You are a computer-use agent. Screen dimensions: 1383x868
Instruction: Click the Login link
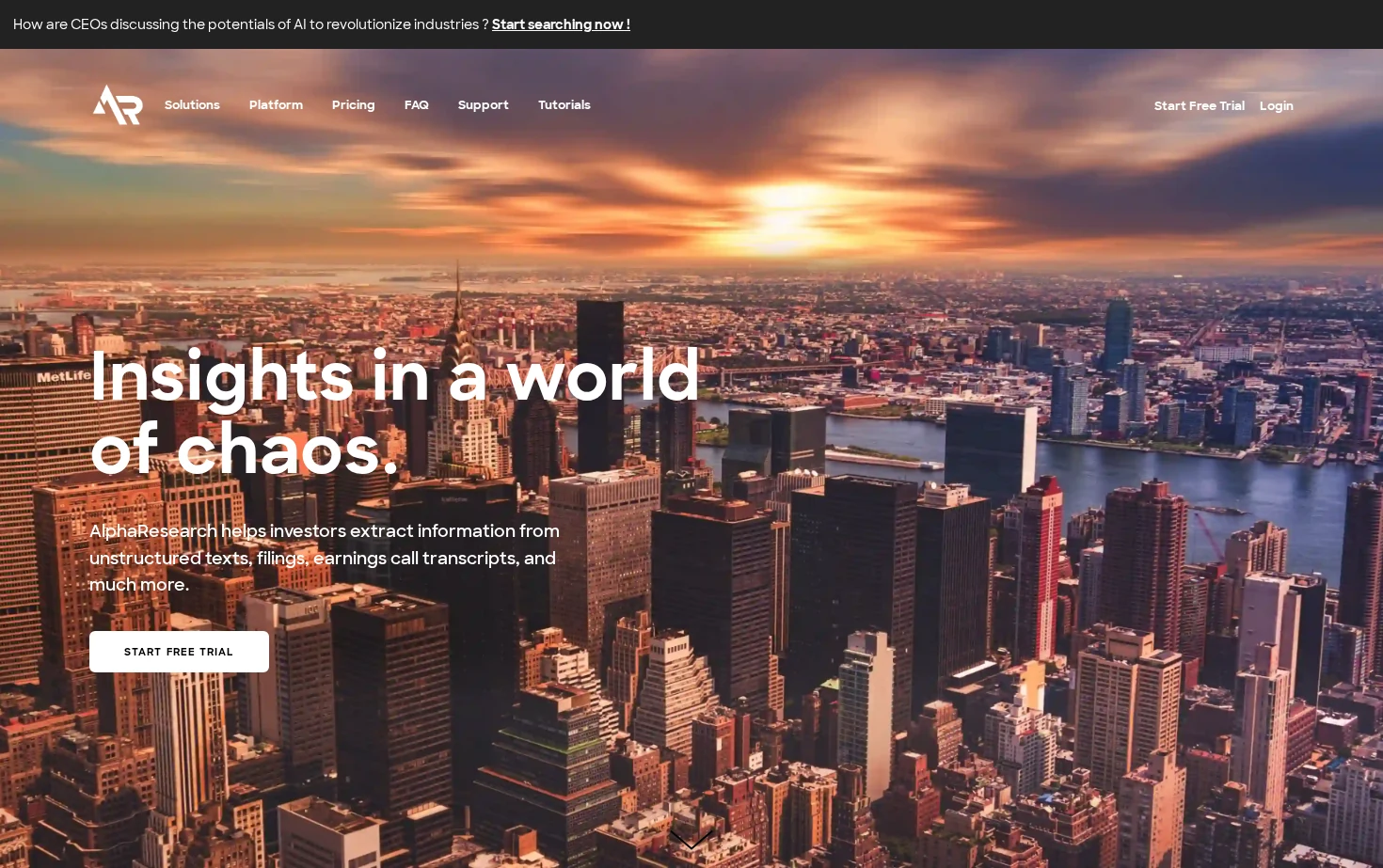(x=1277, y=105)
